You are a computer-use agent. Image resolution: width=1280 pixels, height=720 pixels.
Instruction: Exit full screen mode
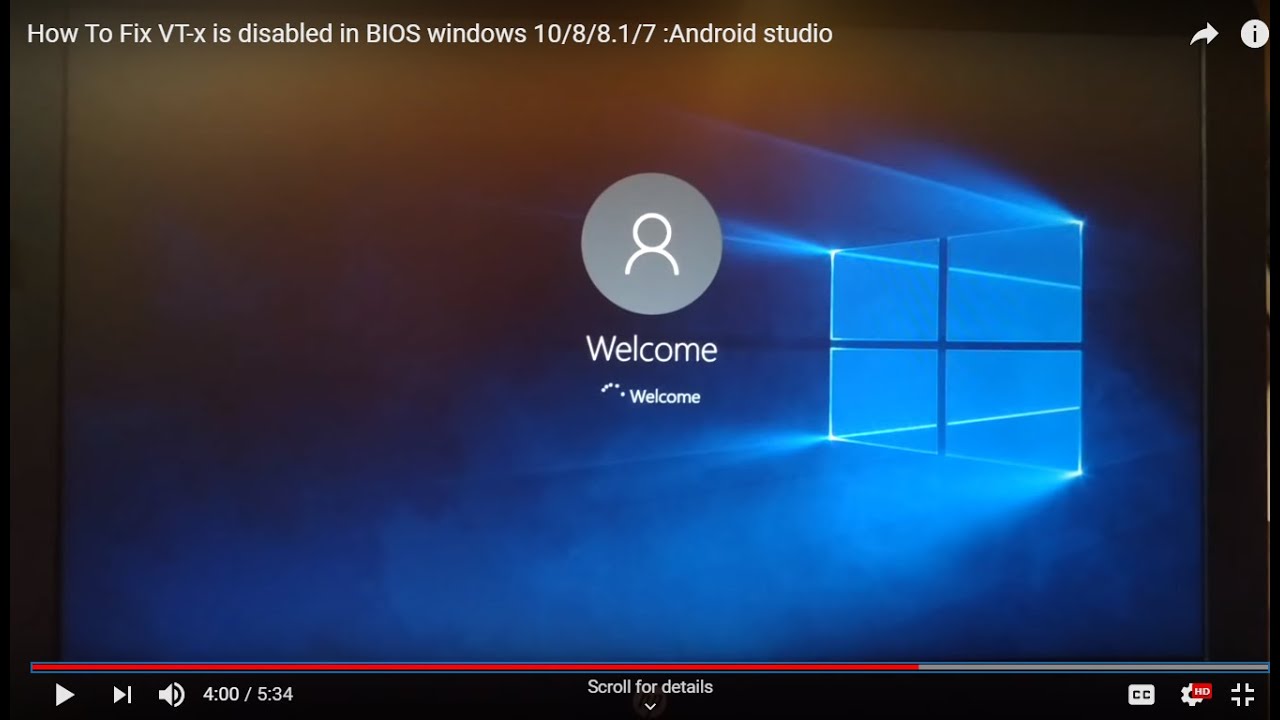click(x=1242, y=694)
